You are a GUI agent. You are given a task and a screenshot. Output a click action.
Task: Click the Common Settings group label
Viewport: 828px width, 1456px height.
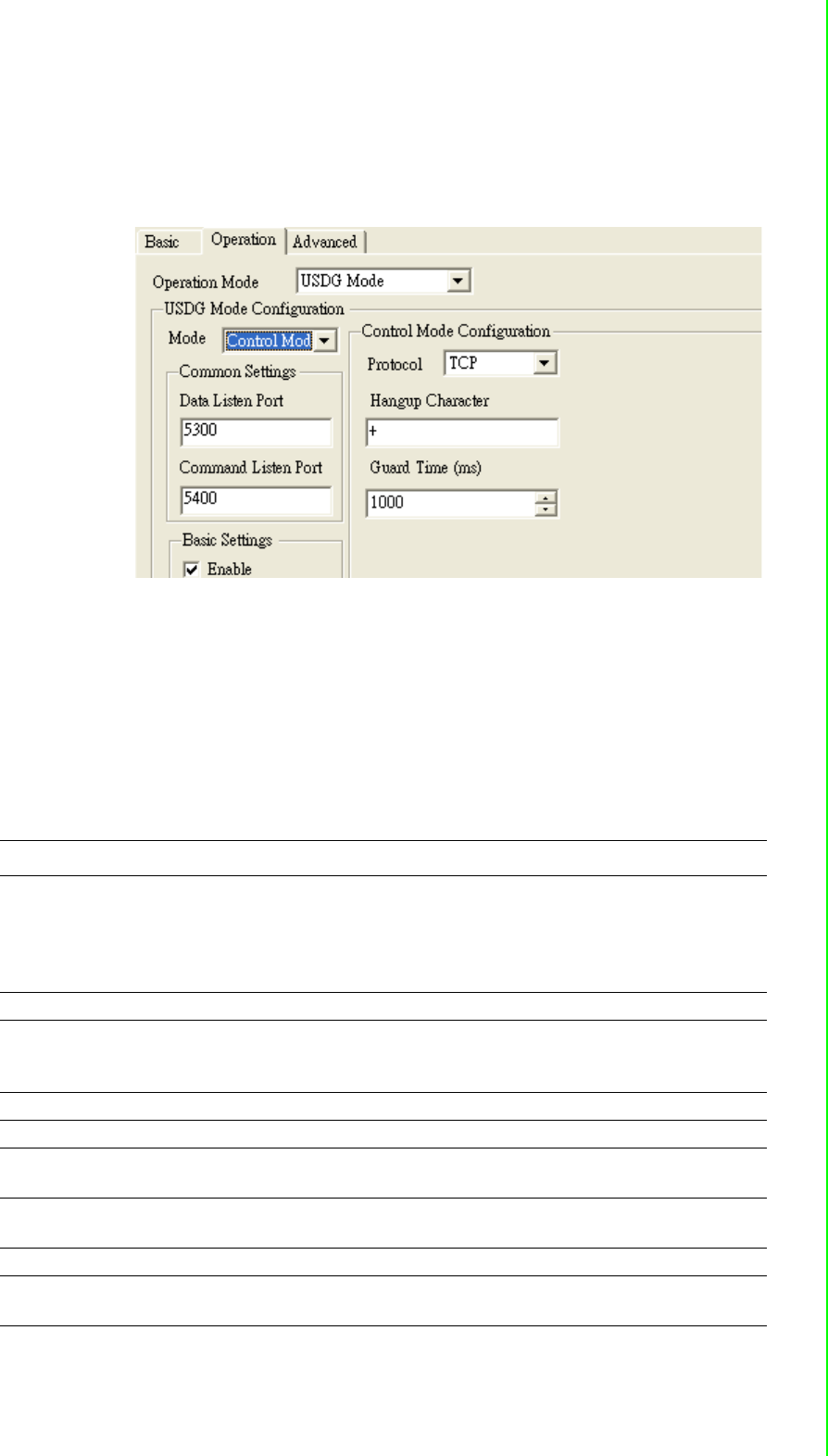(x=238, y=371)
